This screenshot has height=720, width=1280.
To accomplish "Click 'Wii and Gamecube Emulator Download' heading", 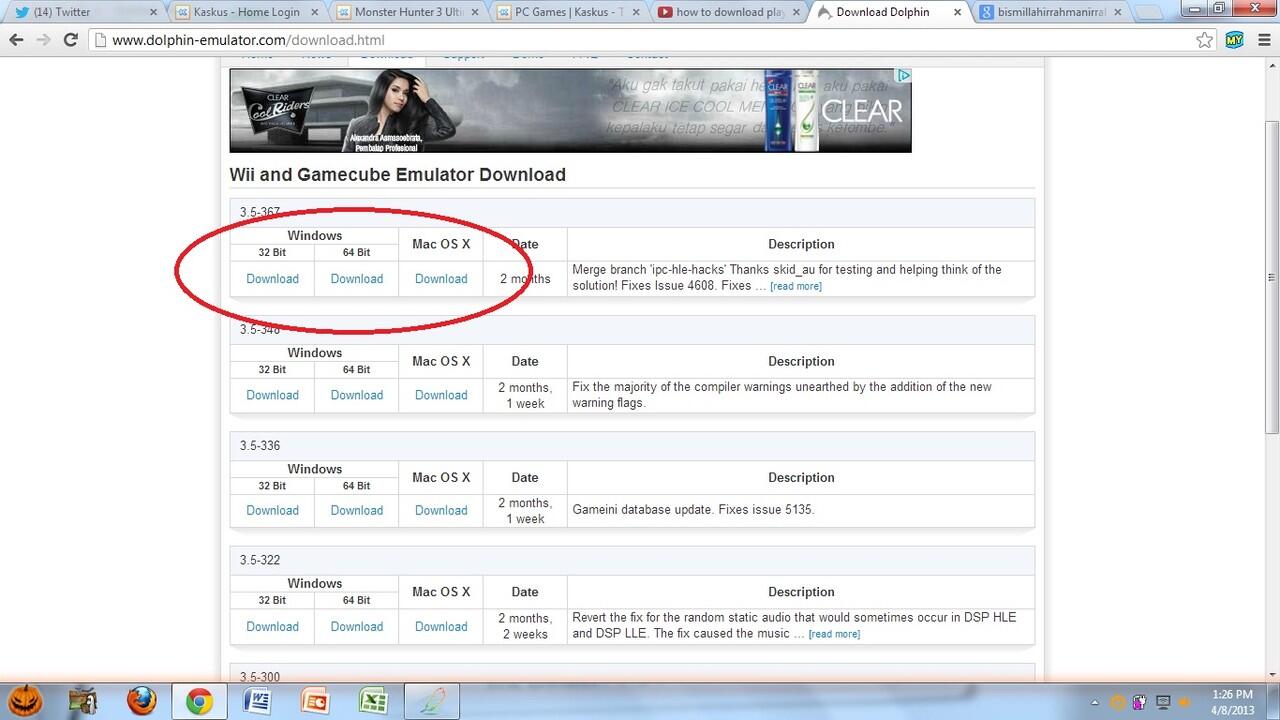I will coord(398,174).
